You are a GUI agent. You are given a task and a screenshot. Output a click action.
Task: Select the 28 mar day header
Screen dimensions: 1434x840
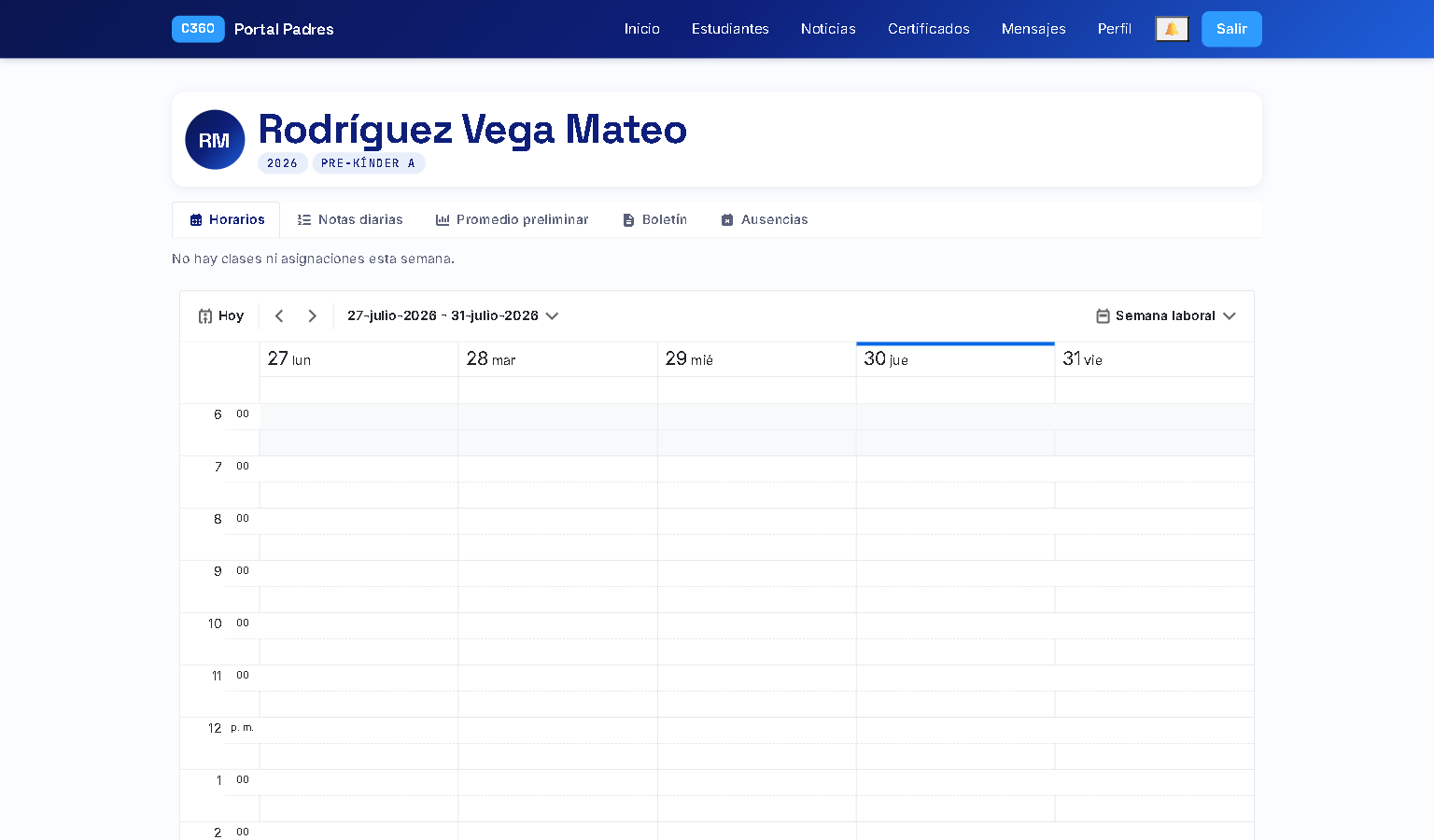pyautogui.click(x=557, y=359)
